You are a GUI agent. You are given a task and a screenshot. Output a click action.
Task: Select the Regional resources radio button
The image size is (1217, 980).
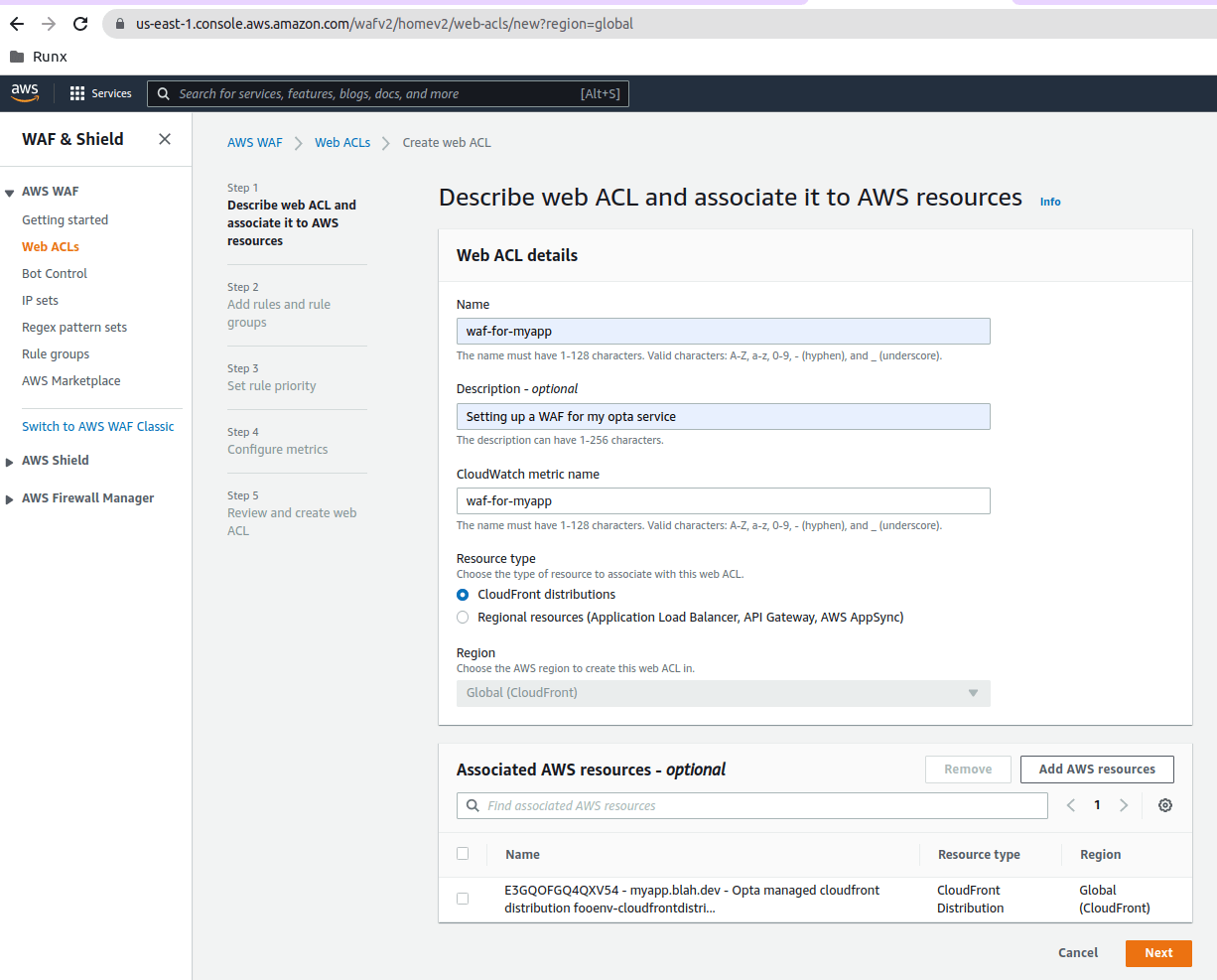pyautogui.click(x=463, y=617)
